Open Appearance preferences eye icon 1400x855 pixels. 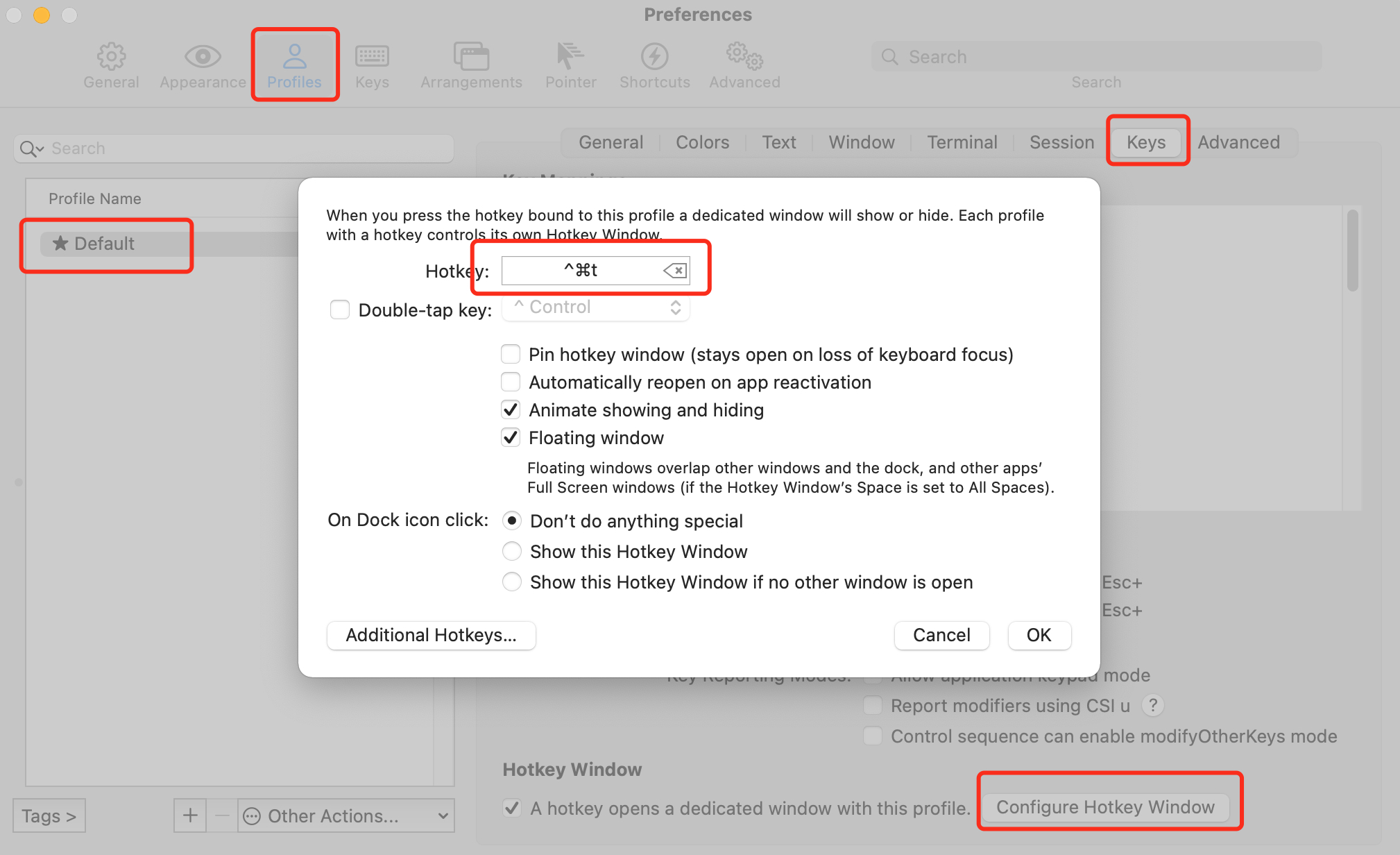tap(203, 57)
